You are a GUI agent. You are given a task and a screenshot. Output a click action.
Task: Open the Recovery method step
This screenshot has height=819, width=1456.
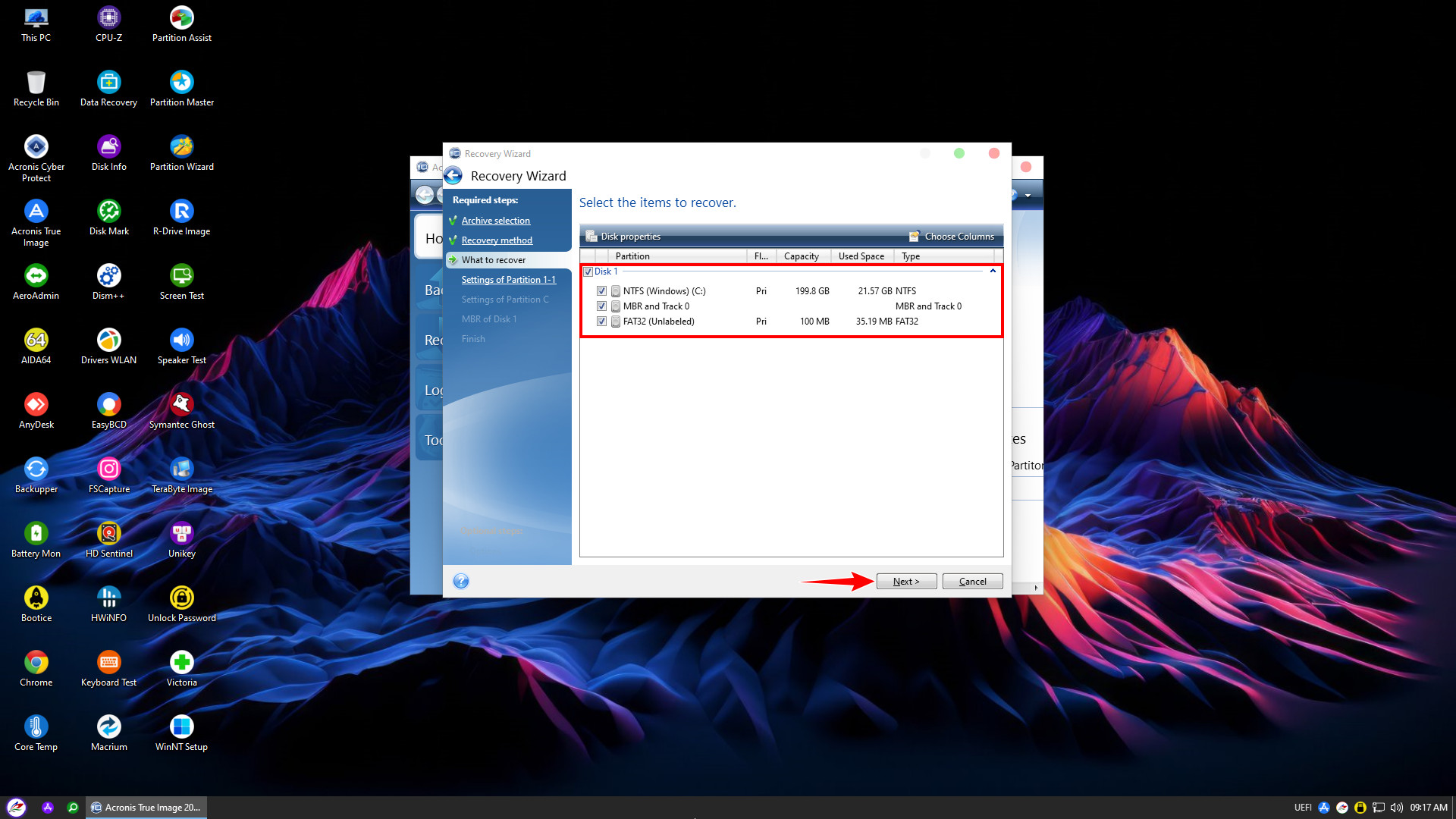tap(497, 240)
